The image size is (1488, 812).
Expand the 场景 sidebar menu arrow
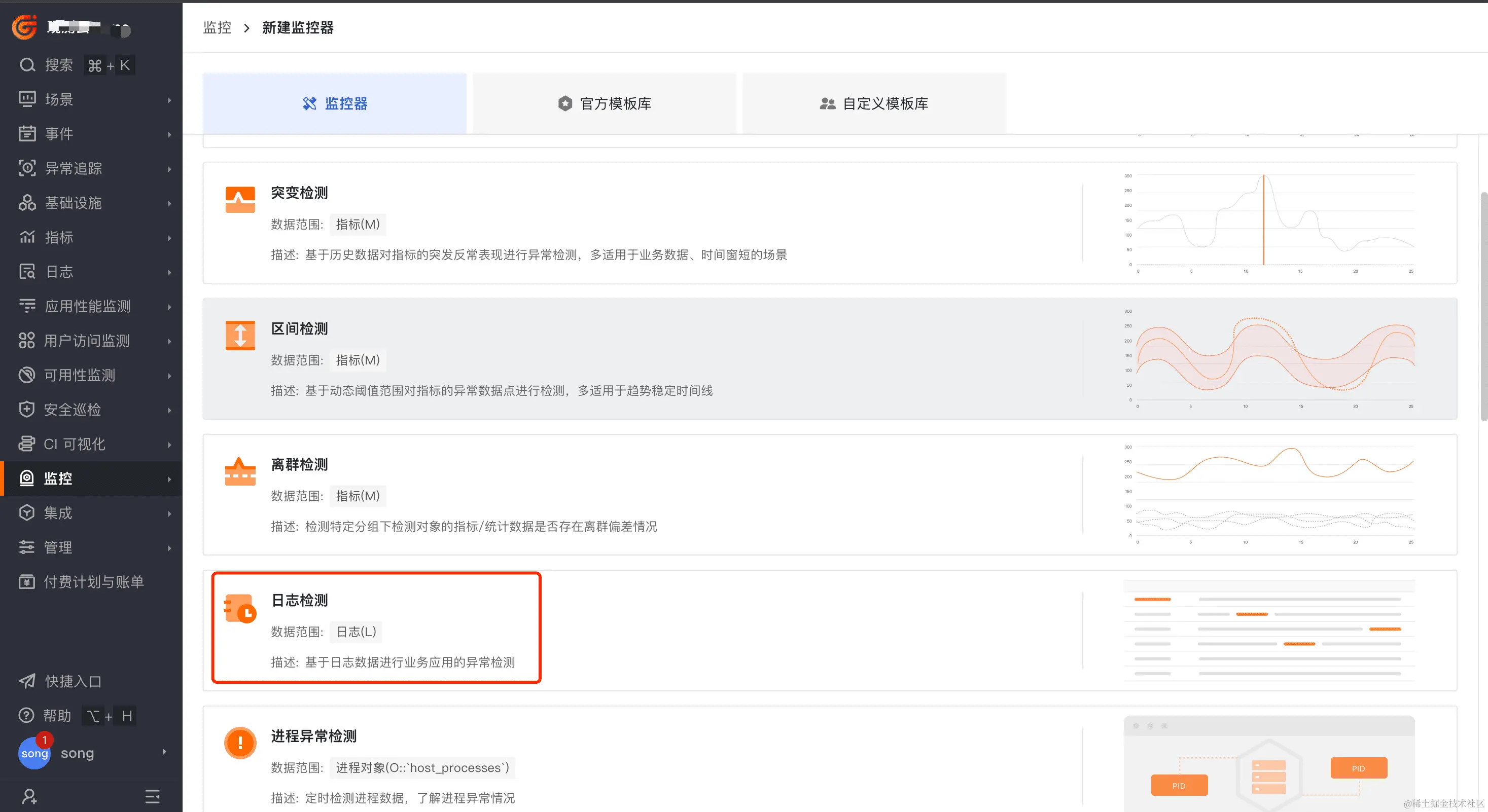coord(169,100)
